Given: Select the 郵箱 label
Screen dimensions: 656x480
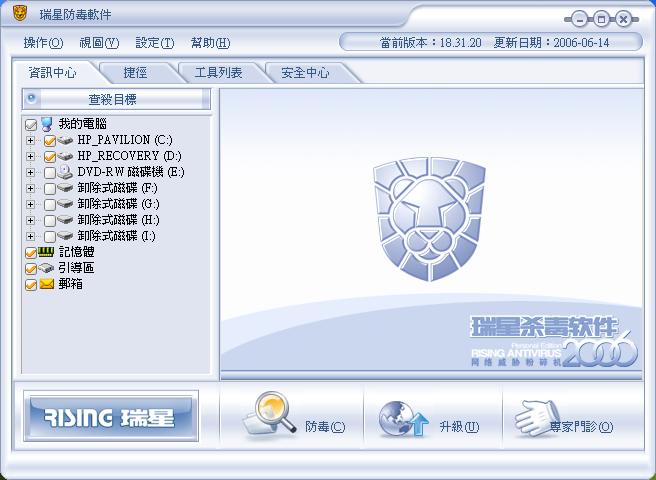Looking at the screenshot, I should click(x=70, y=284).
